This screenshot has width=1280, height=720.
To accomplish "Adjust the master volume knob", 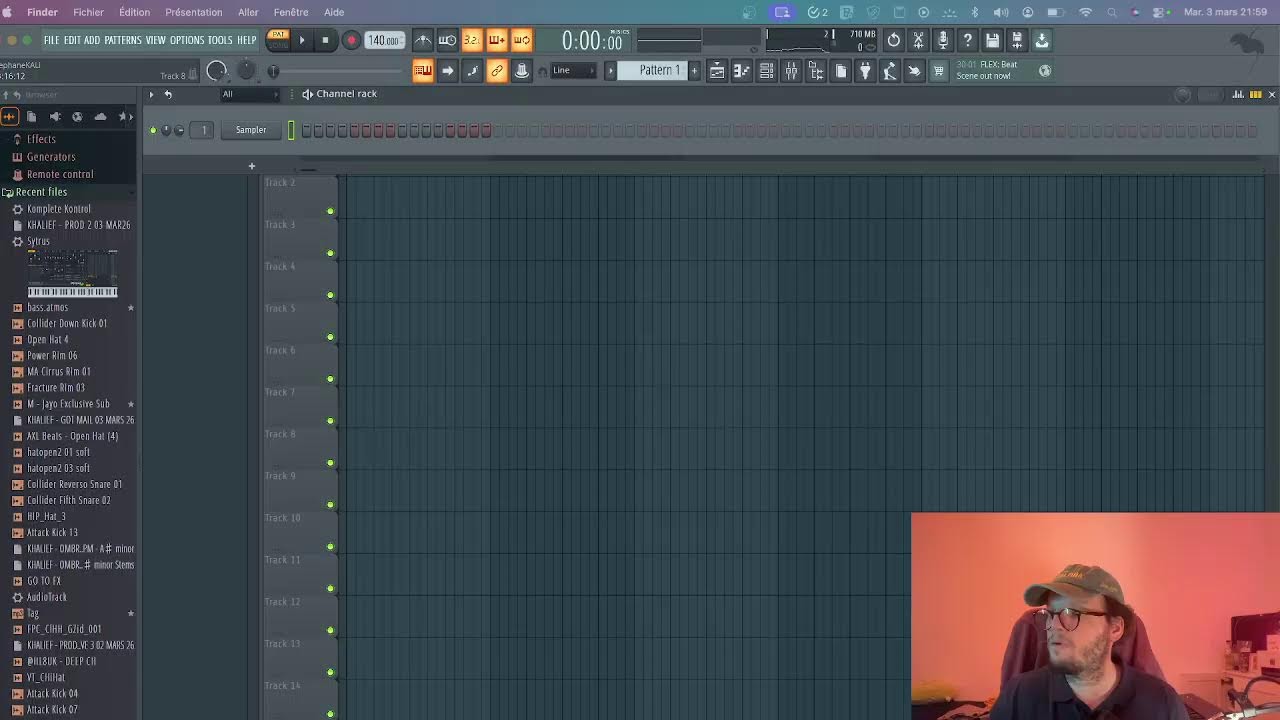I will (x=217, y=71).
